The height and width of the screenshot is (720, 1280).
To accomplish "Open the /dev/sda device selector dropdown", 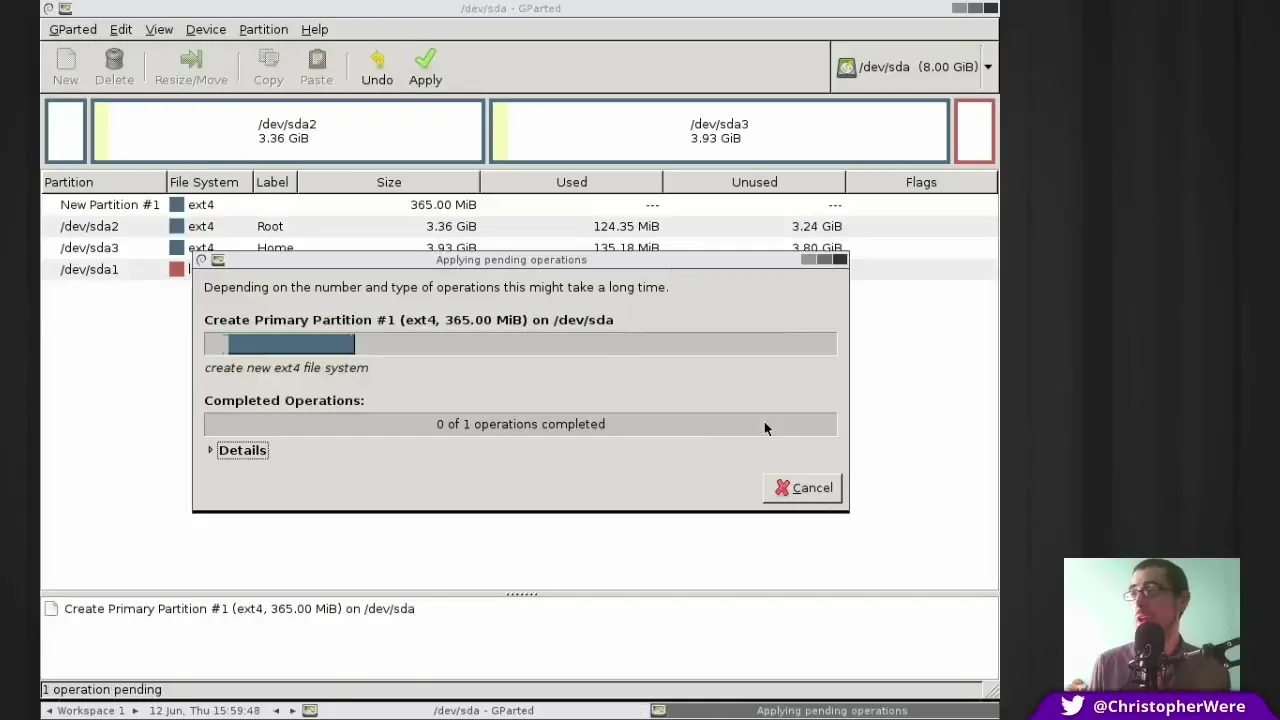I will (914, 67).
